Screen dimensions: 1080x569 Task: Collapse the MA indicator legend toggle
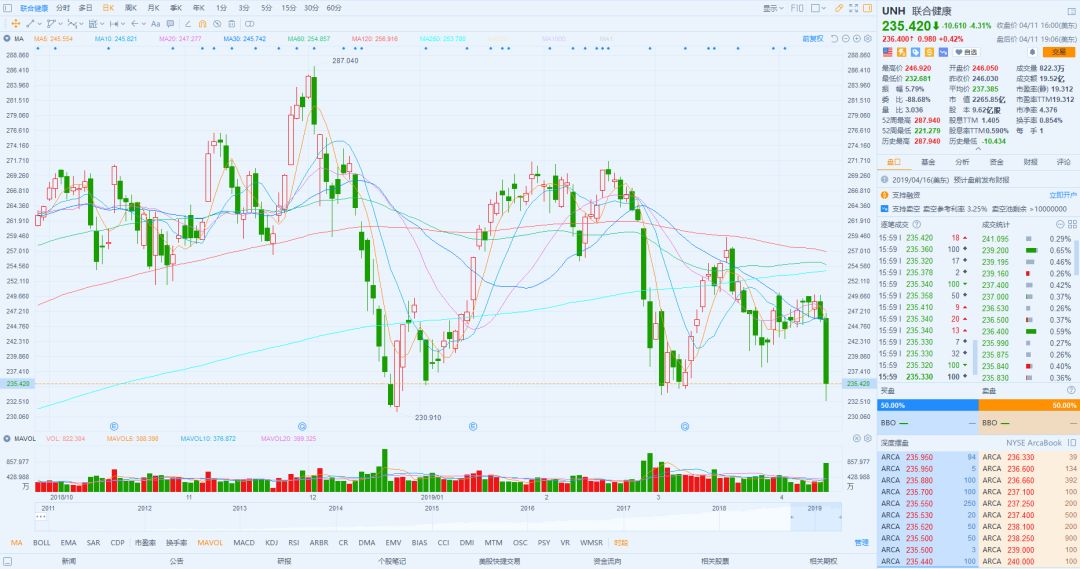pos(7,39)
